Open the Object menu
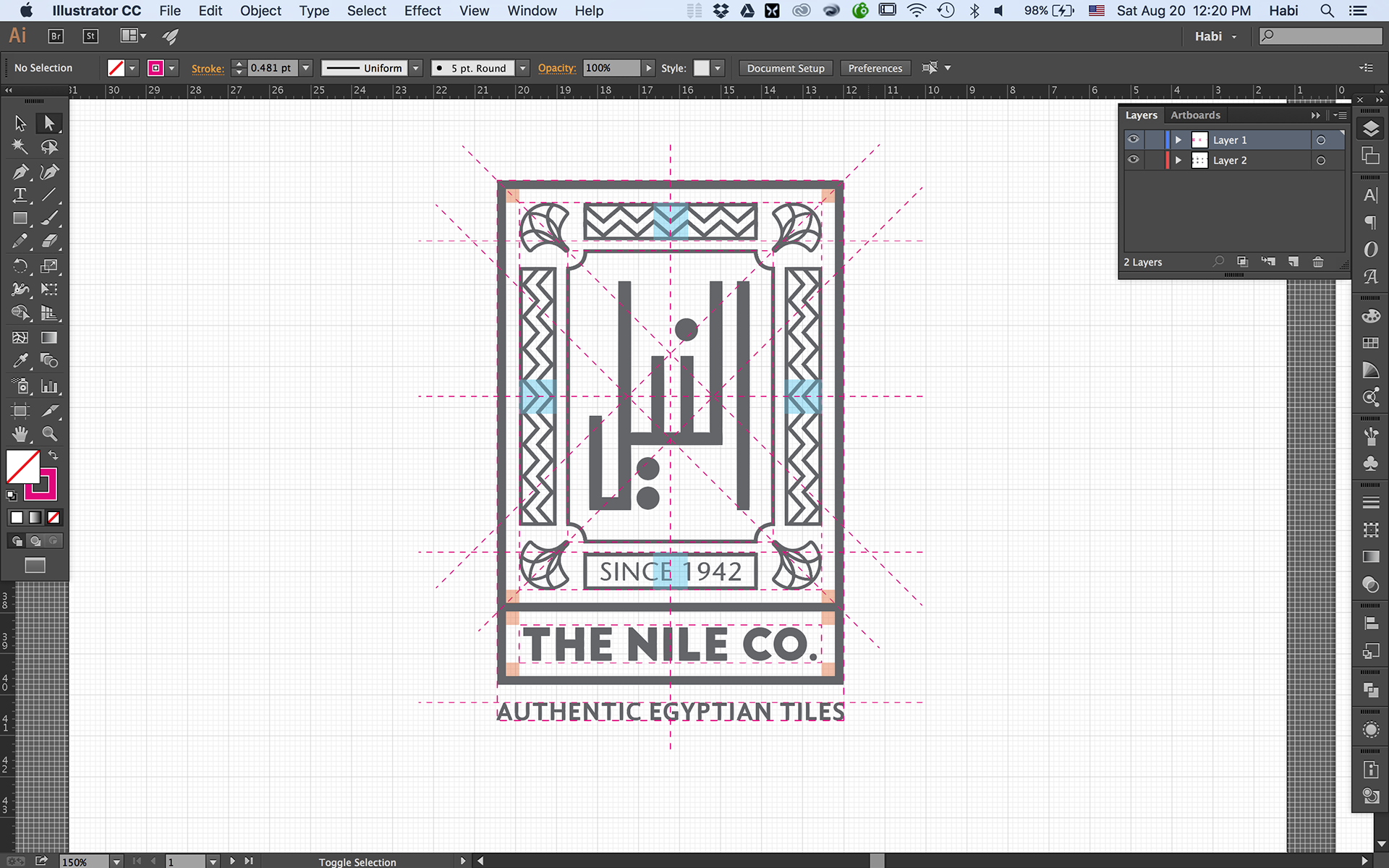 [260, 11]
